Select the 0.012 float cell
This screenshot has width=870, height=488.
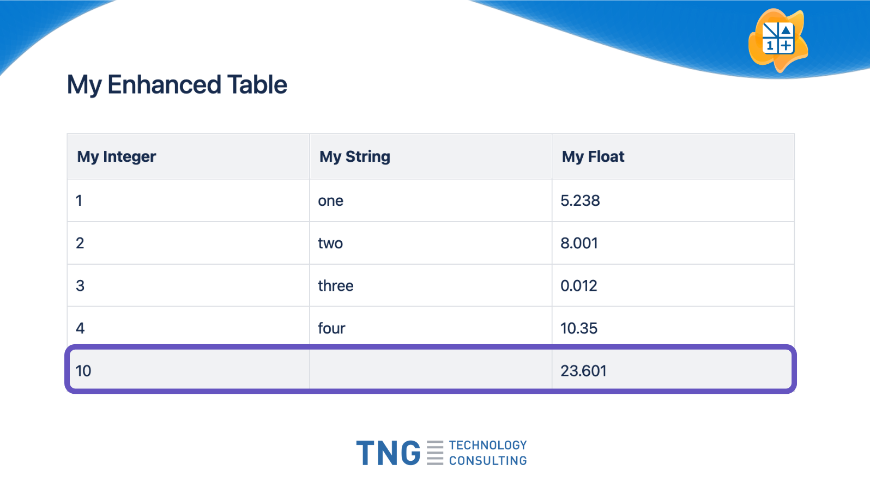pyautogui.click(x=580, y=286)
